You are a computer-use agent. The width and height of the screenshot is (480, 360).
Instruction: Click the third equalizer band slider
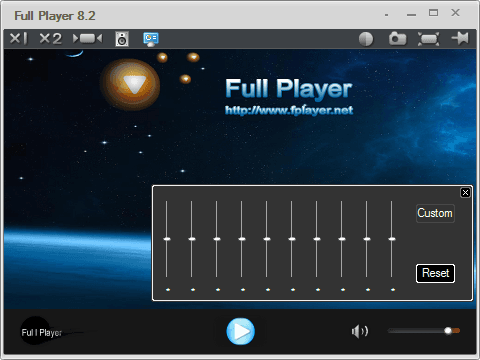(x=217, y=239)
